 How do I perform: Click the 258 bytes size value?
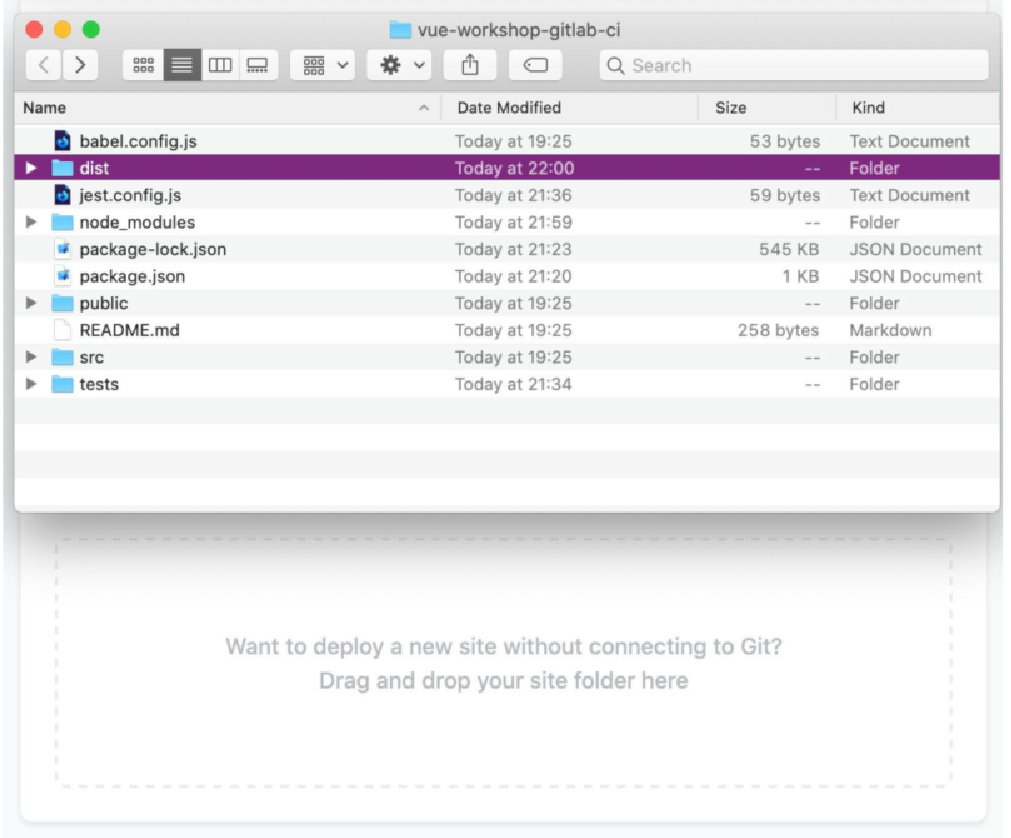[778, 331]
